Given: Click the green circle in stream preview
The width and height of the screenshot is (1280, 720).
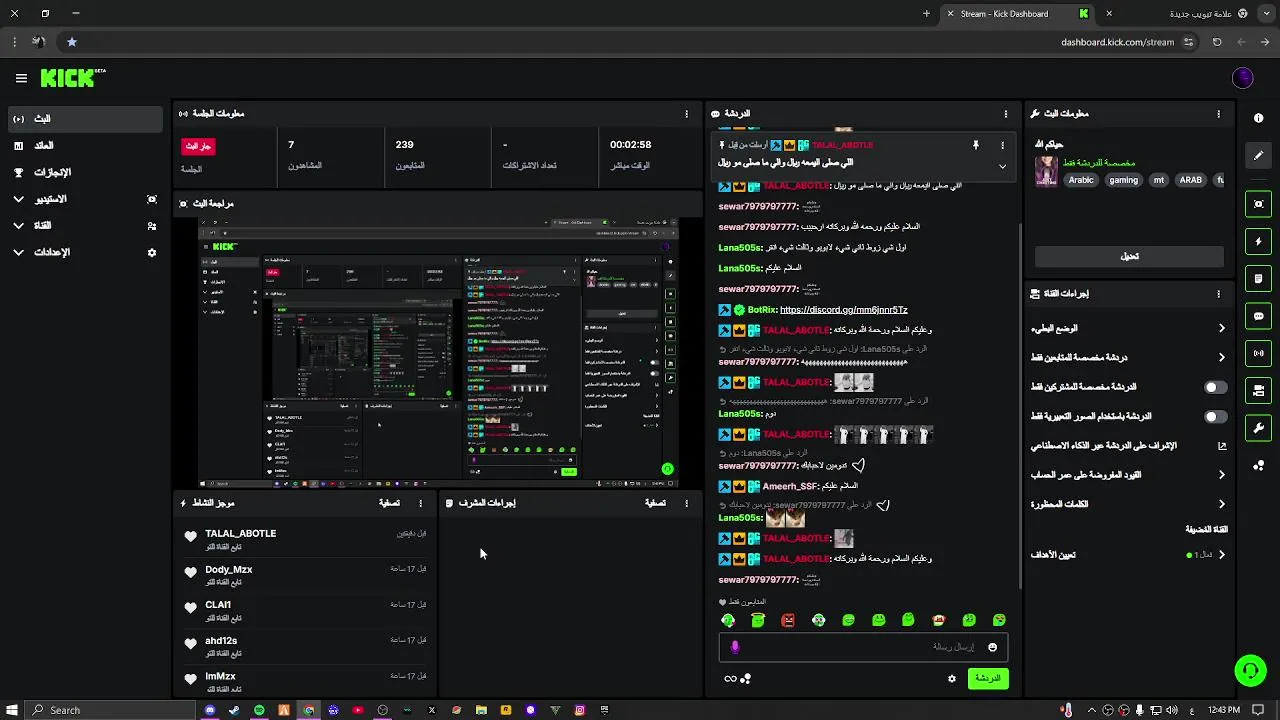Looking at the screenshot, I should 667,469.
